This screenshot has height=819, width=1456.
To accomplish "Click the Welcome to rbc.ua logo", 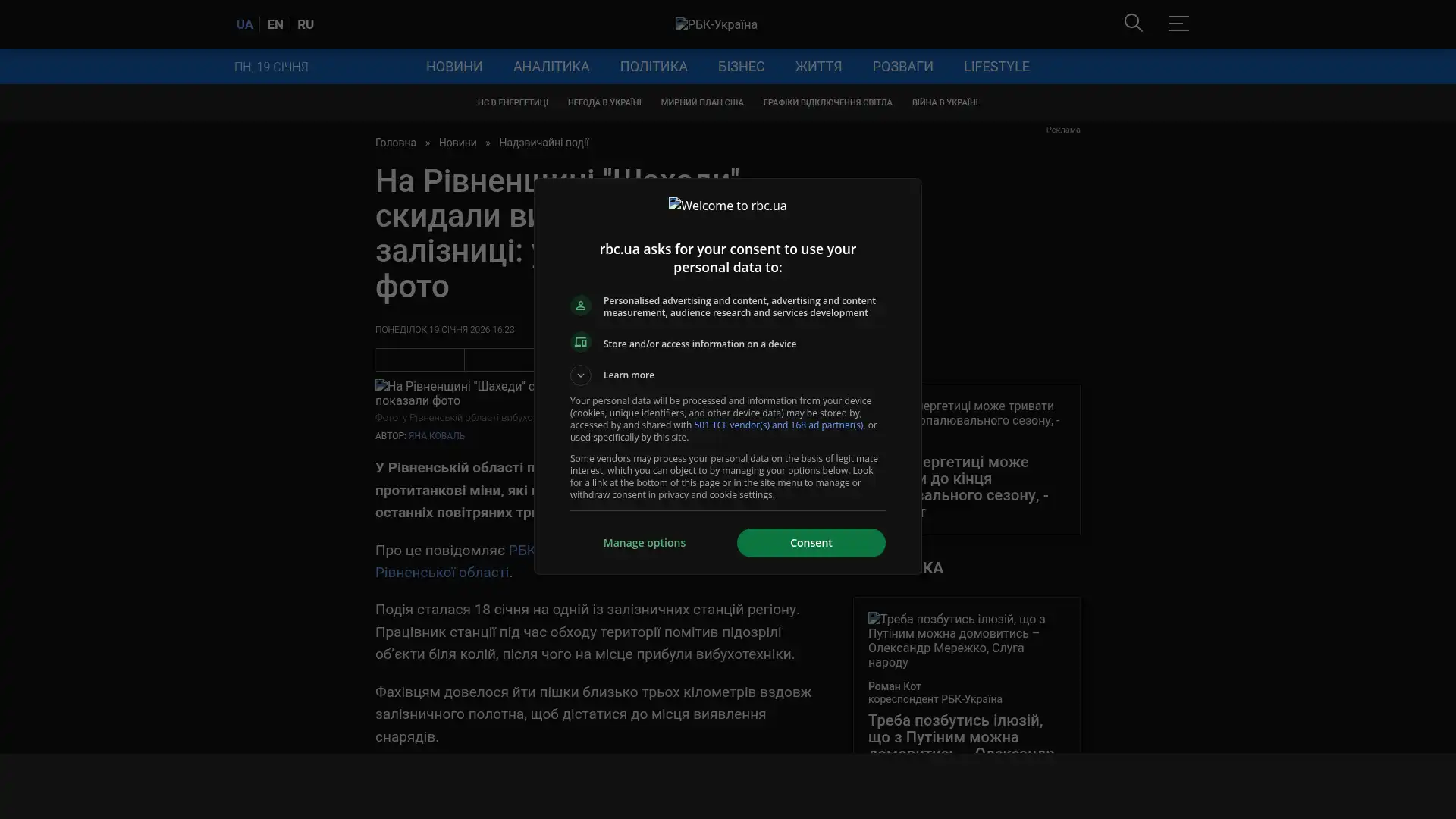I will (727, 206).
